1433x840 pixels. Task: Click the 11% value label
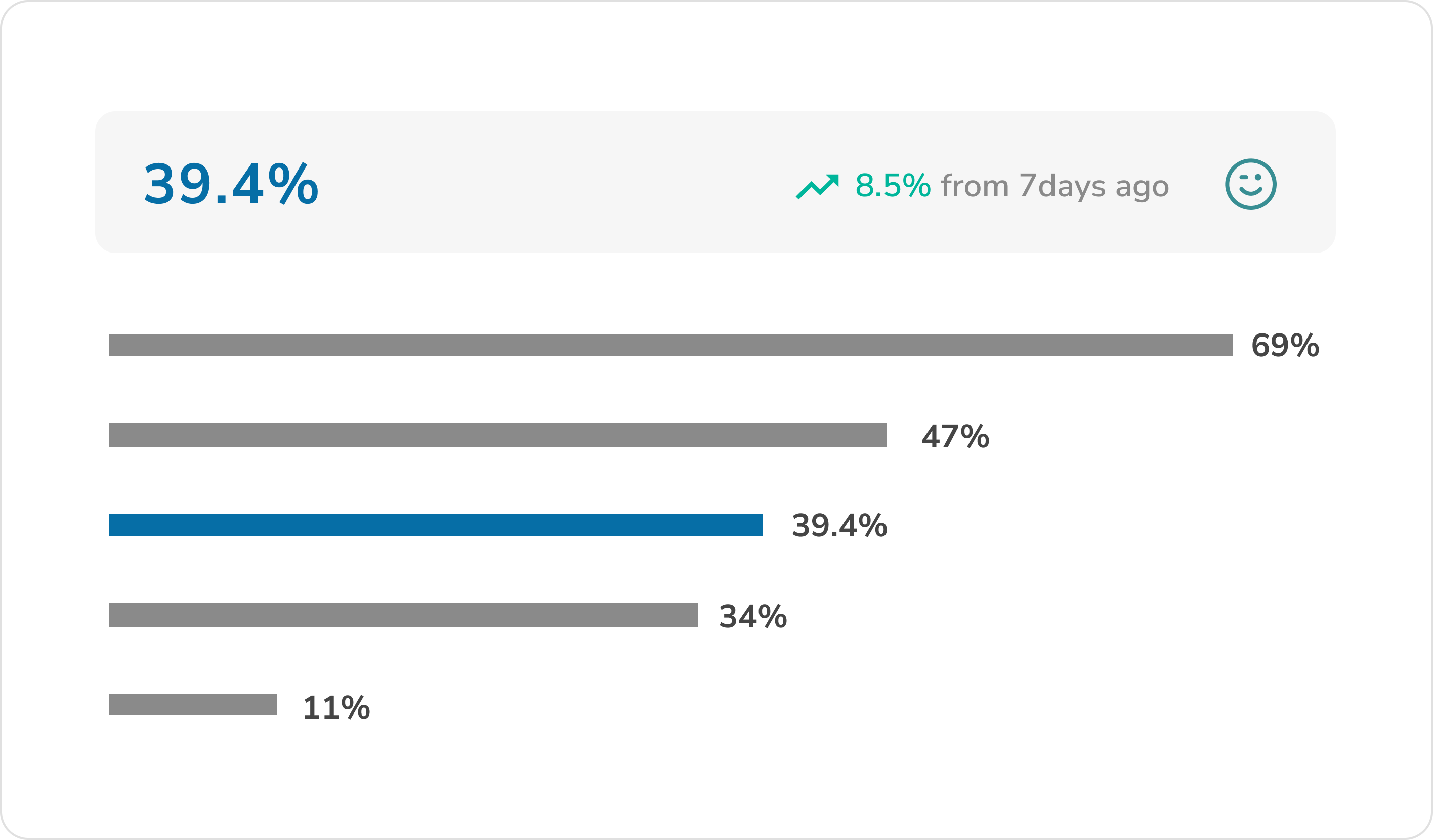coord(336,707)
